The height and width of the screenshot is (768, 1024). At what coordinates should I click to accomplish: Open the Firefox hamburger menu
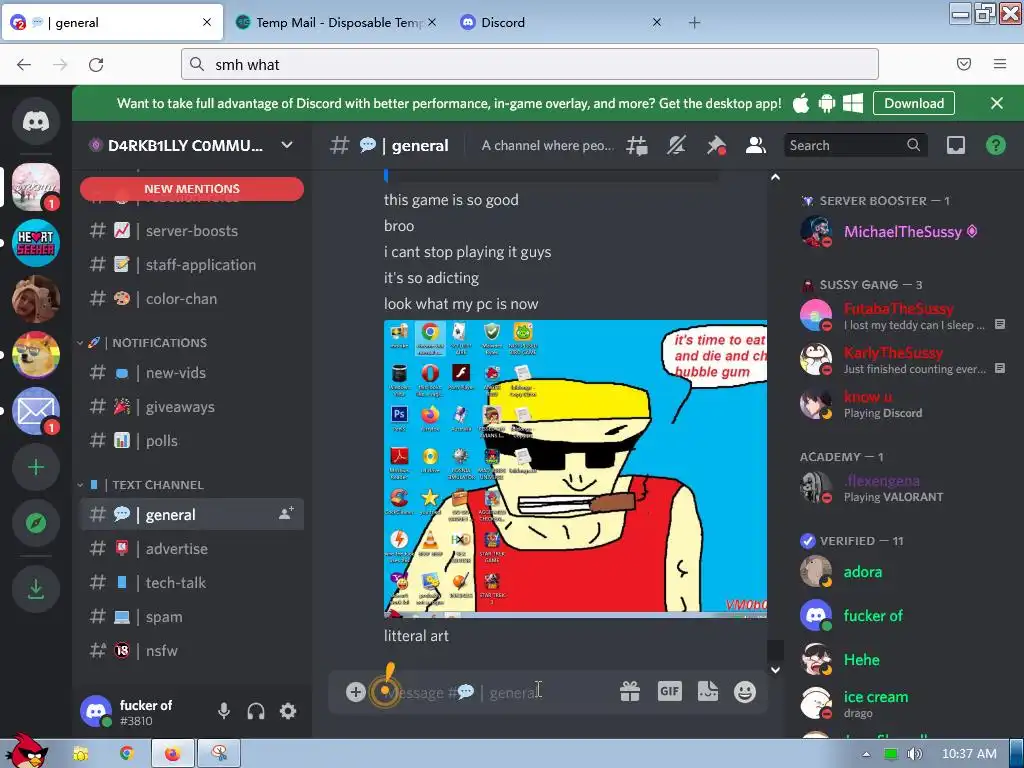coord(1000,64)
